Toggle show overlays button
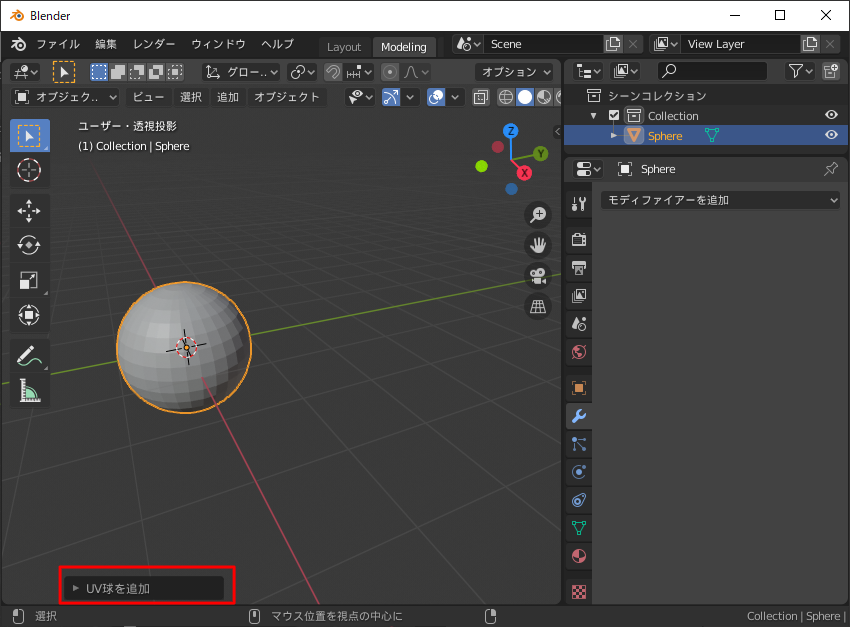The image size is (850, 627). [436, 97]
